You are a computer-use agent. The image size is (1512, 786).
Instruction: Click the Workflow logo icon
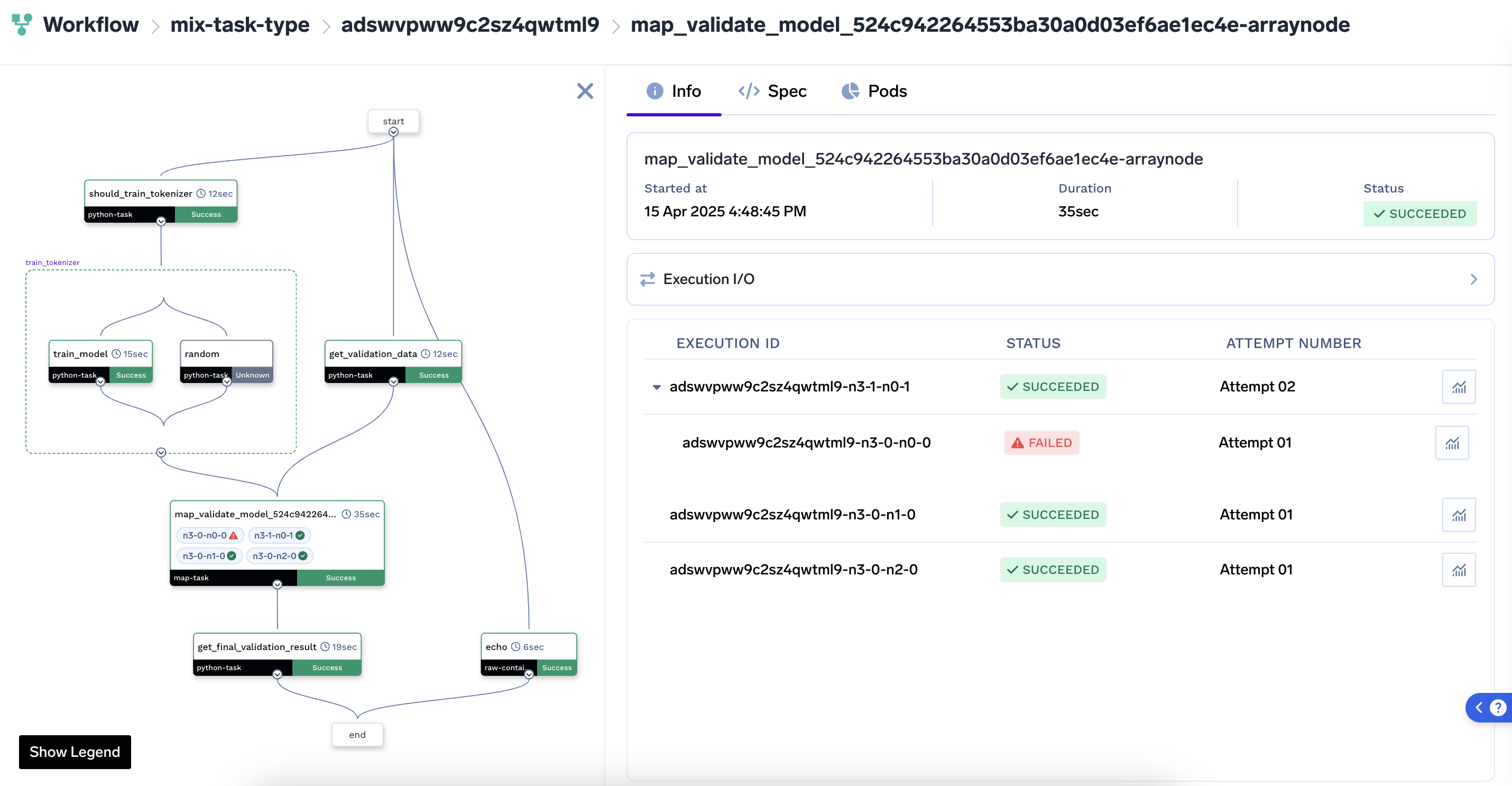click(x=22, y=25)
